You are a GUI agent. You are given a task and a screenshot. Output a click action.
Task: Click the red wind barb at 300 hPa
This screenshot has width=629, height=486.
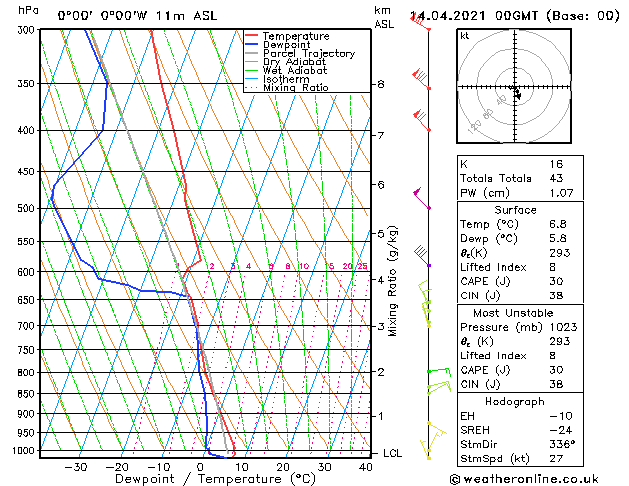click(x=420, y=22)
